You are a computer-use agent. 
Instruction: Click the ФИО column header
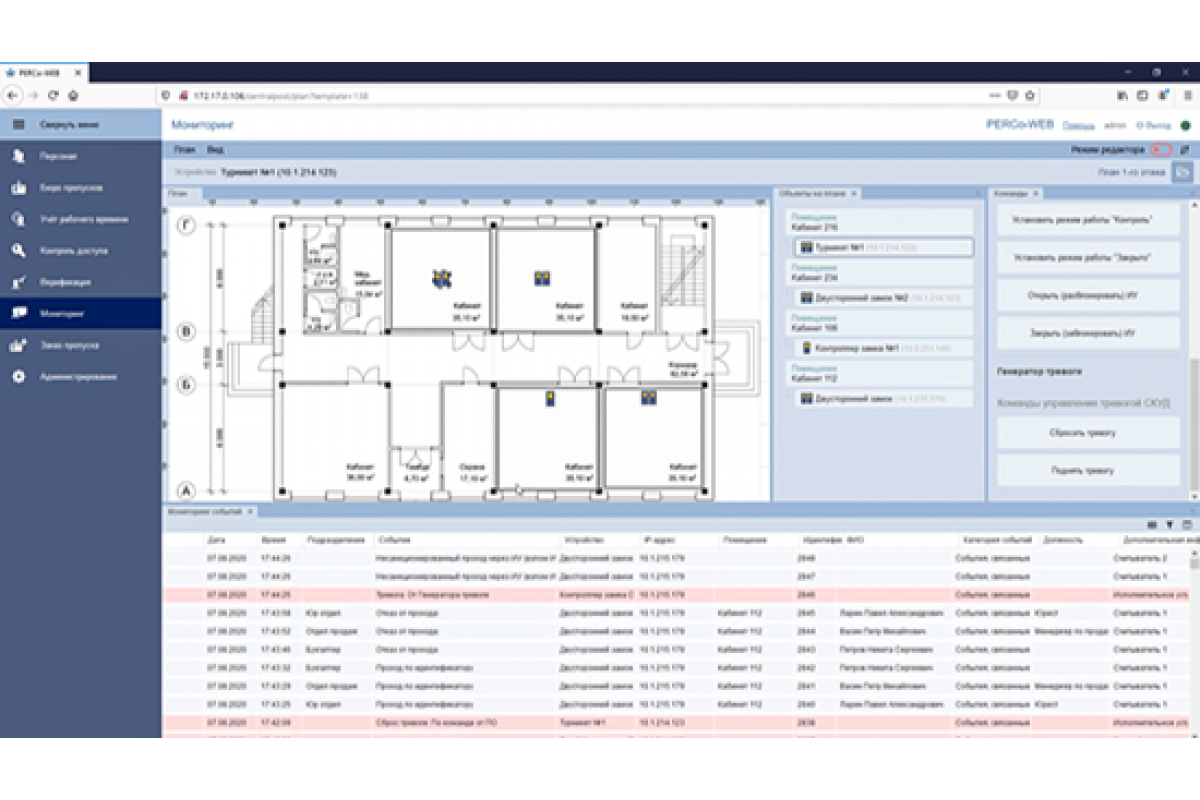[855, 539]
